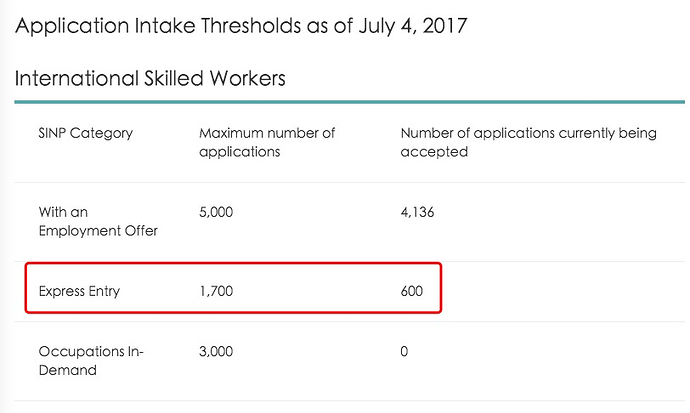
Task: Select the Express Entry category cell
Action: (x=84, y=291)
